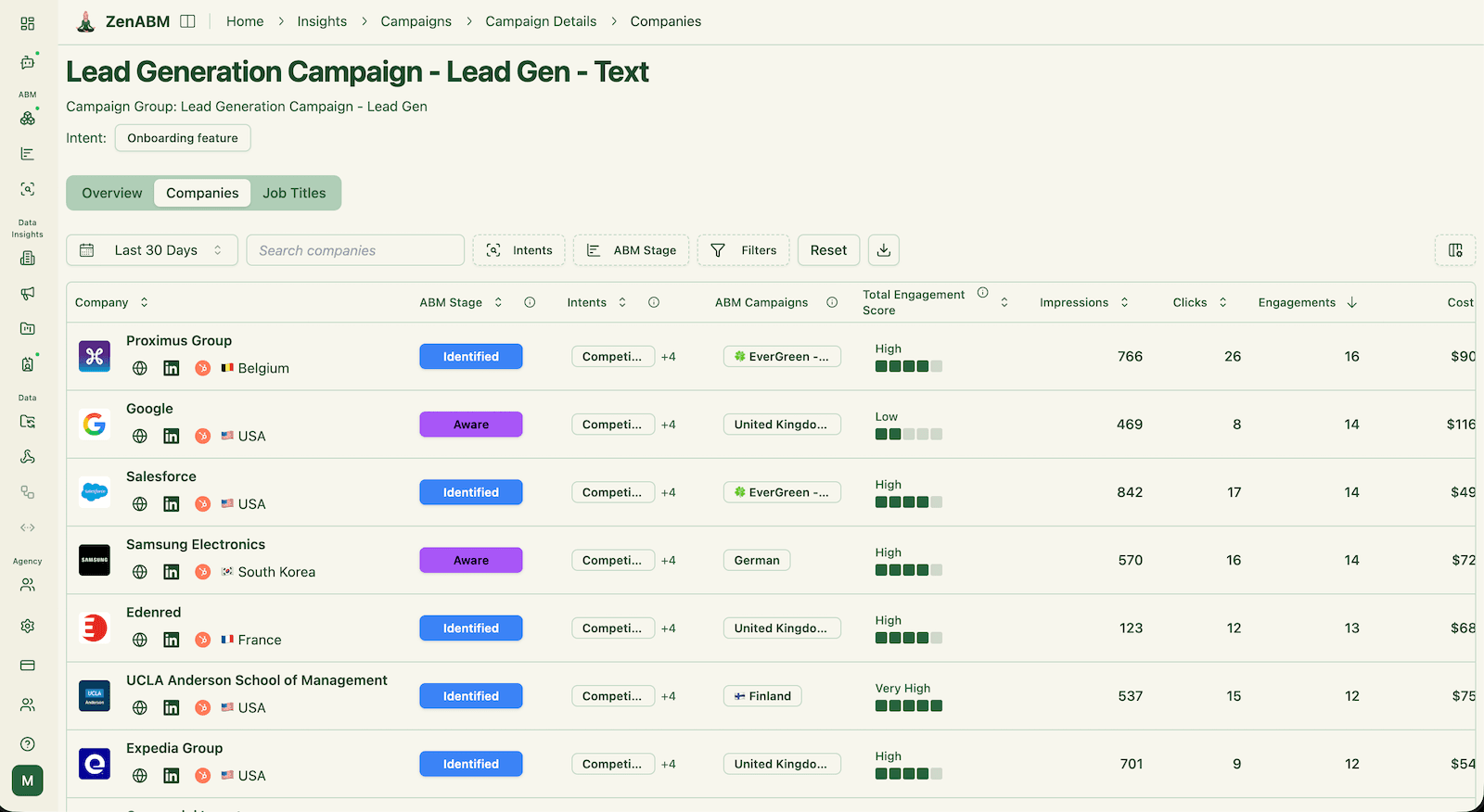Open Salesforce website globe icon

140,504
